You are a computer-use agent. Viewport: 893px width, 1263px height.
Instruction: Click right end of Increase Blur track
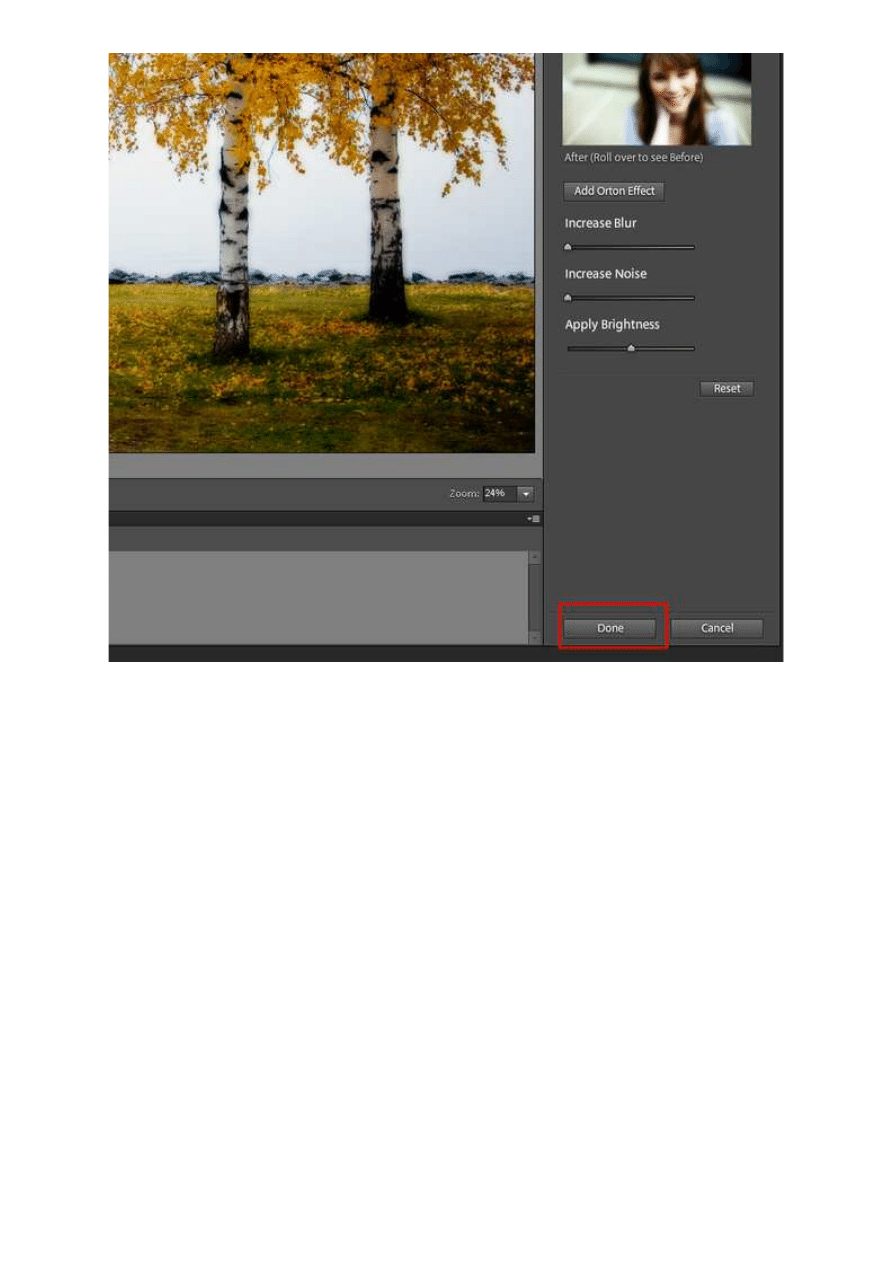pos(692,246)
